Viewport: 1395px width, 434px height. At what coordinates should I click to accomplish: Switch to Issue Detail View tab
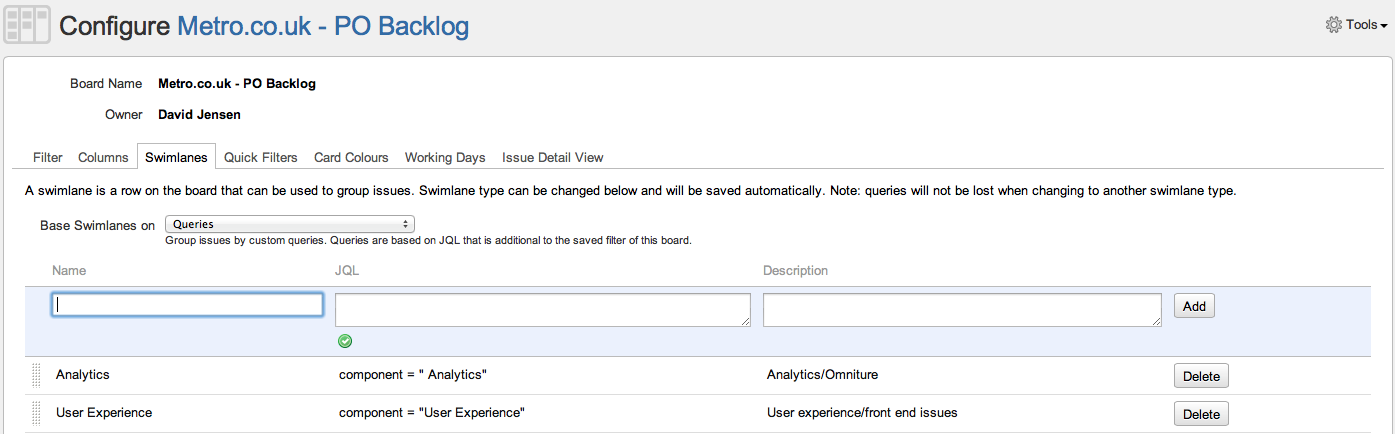(x=552, y=158)
